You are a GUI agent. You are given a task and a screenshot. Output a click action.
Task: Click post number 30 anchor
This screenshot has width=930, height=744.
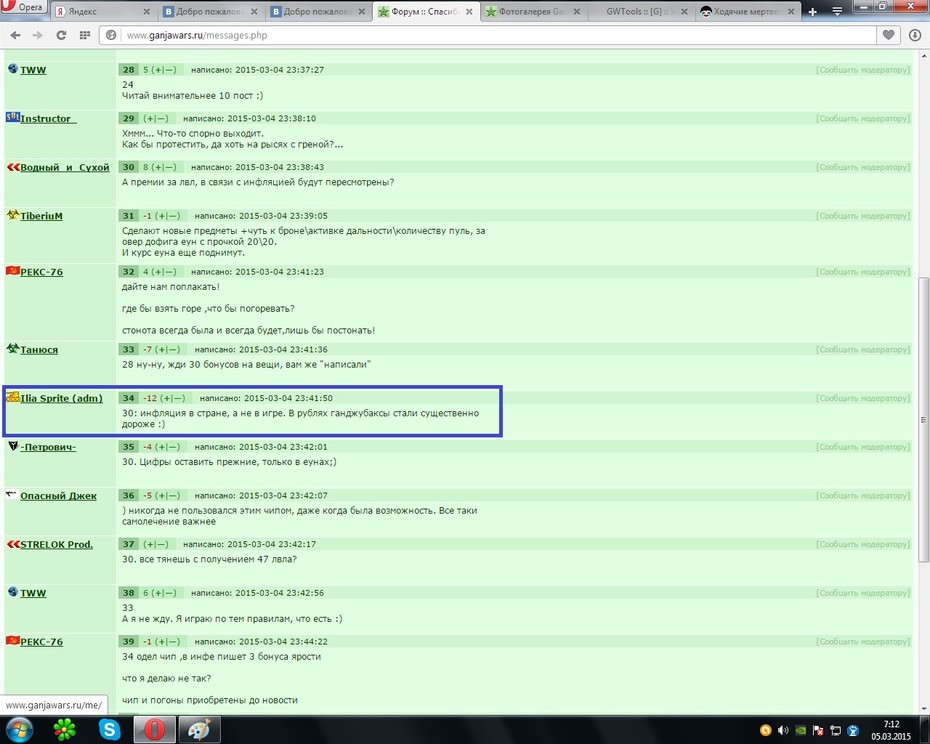(x=129, y=167)
